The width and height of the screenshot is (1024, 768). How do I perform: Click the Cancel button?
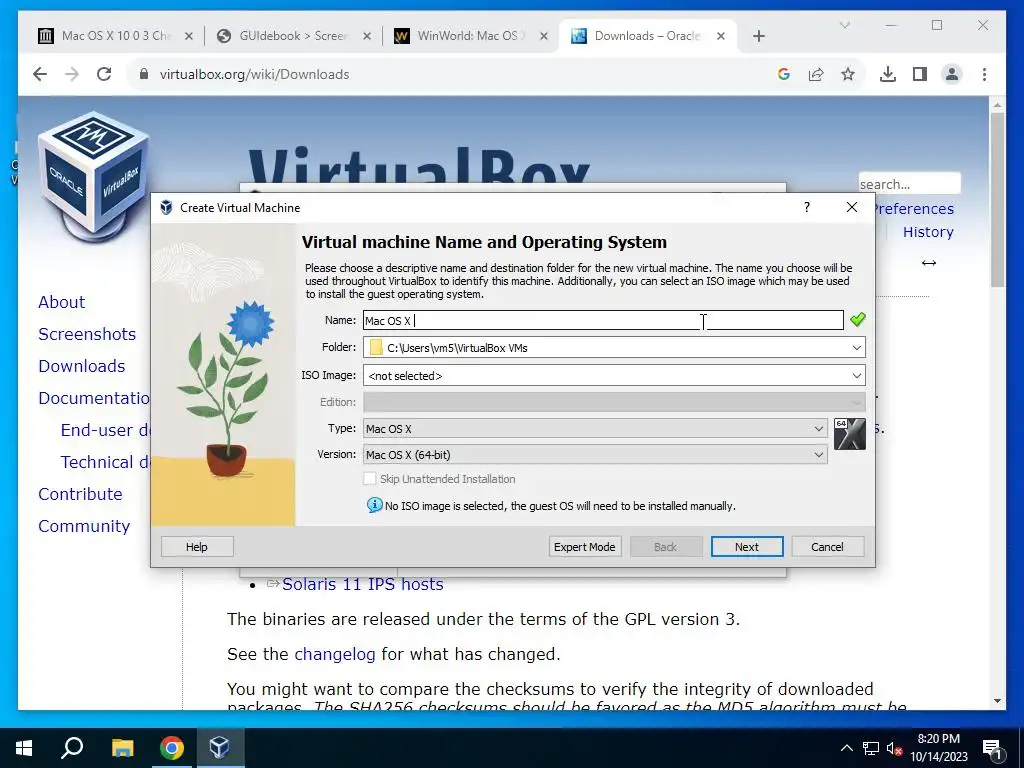[827, 547]
